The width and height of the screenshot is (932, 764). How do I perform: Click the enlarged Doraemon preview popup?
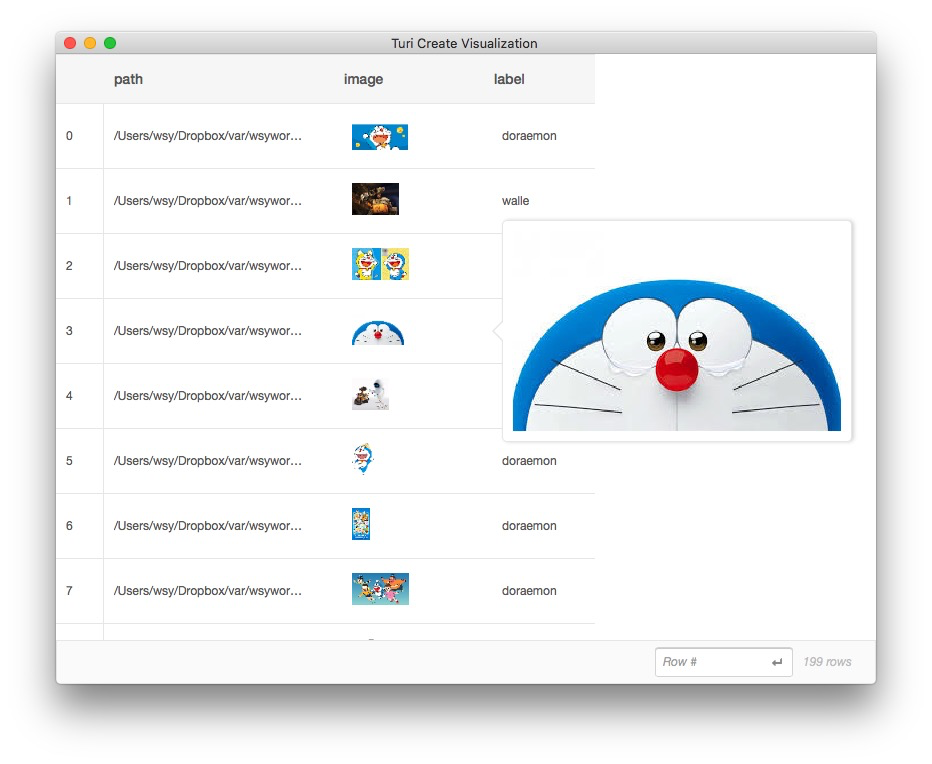(x=677, y=331)
